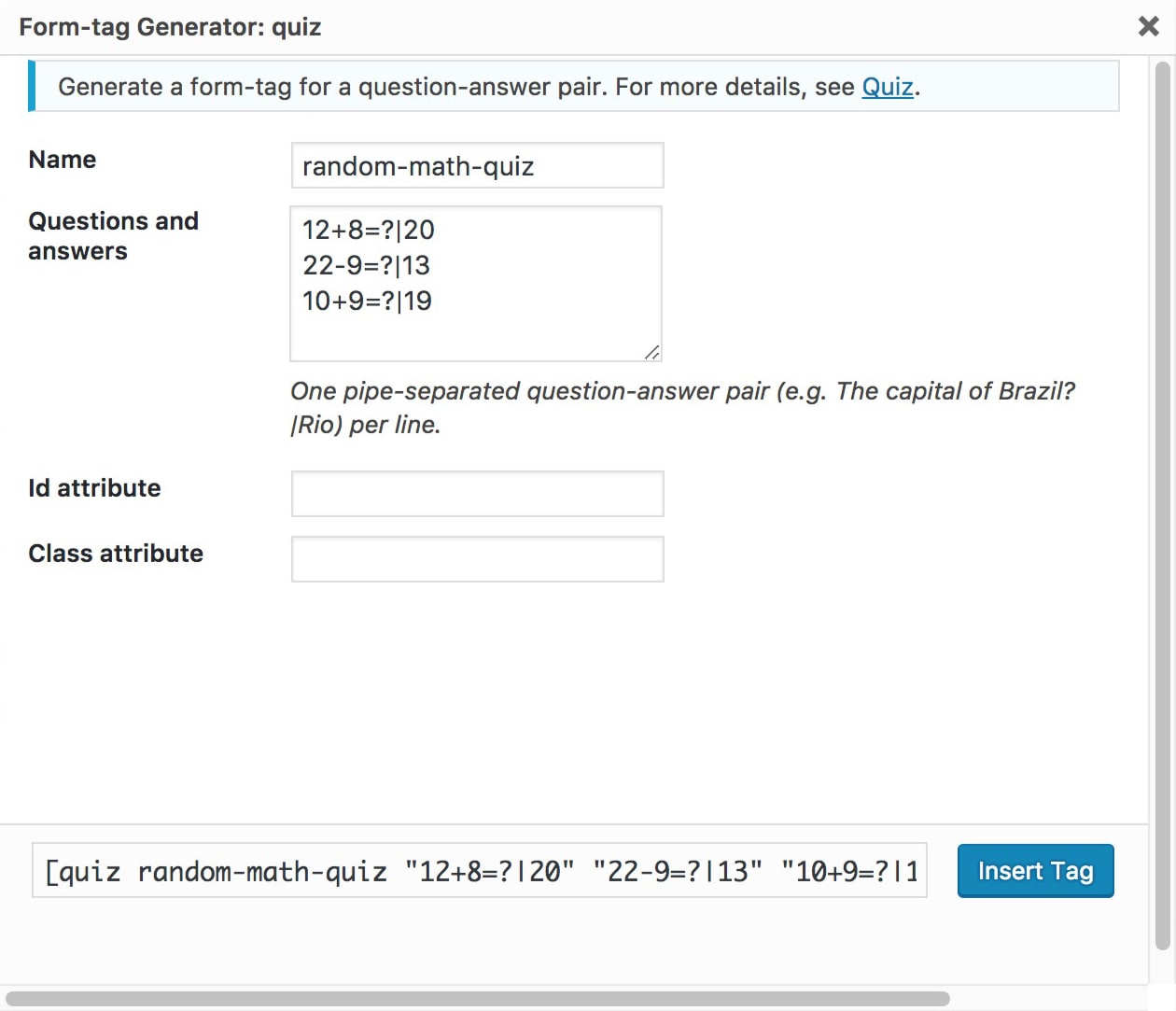Viewport: 1176px width, 1011px height.
Task: Click inside the Name field showing random-math-quiz
Action: pyautogui.click(x=476, y=165)
